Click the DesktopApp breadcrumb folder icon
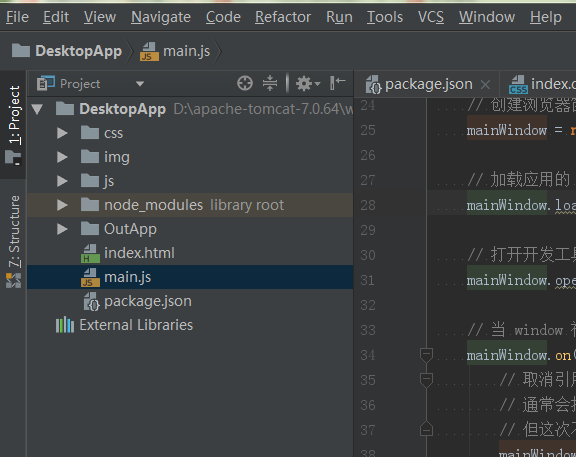 pos(21,51)
